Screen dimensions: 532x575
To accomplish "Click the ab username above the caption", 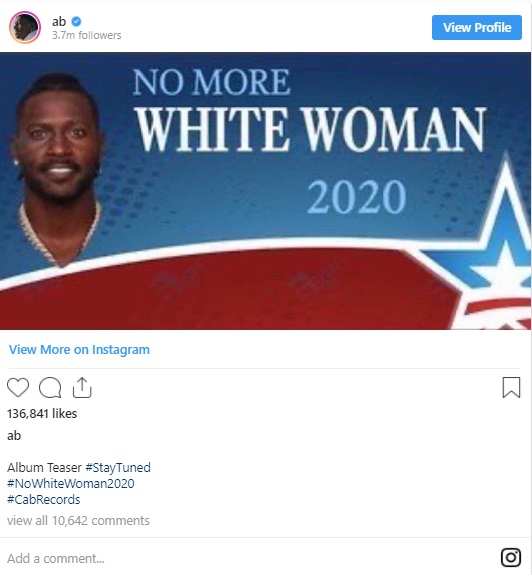I will click(x=14, y=436).
